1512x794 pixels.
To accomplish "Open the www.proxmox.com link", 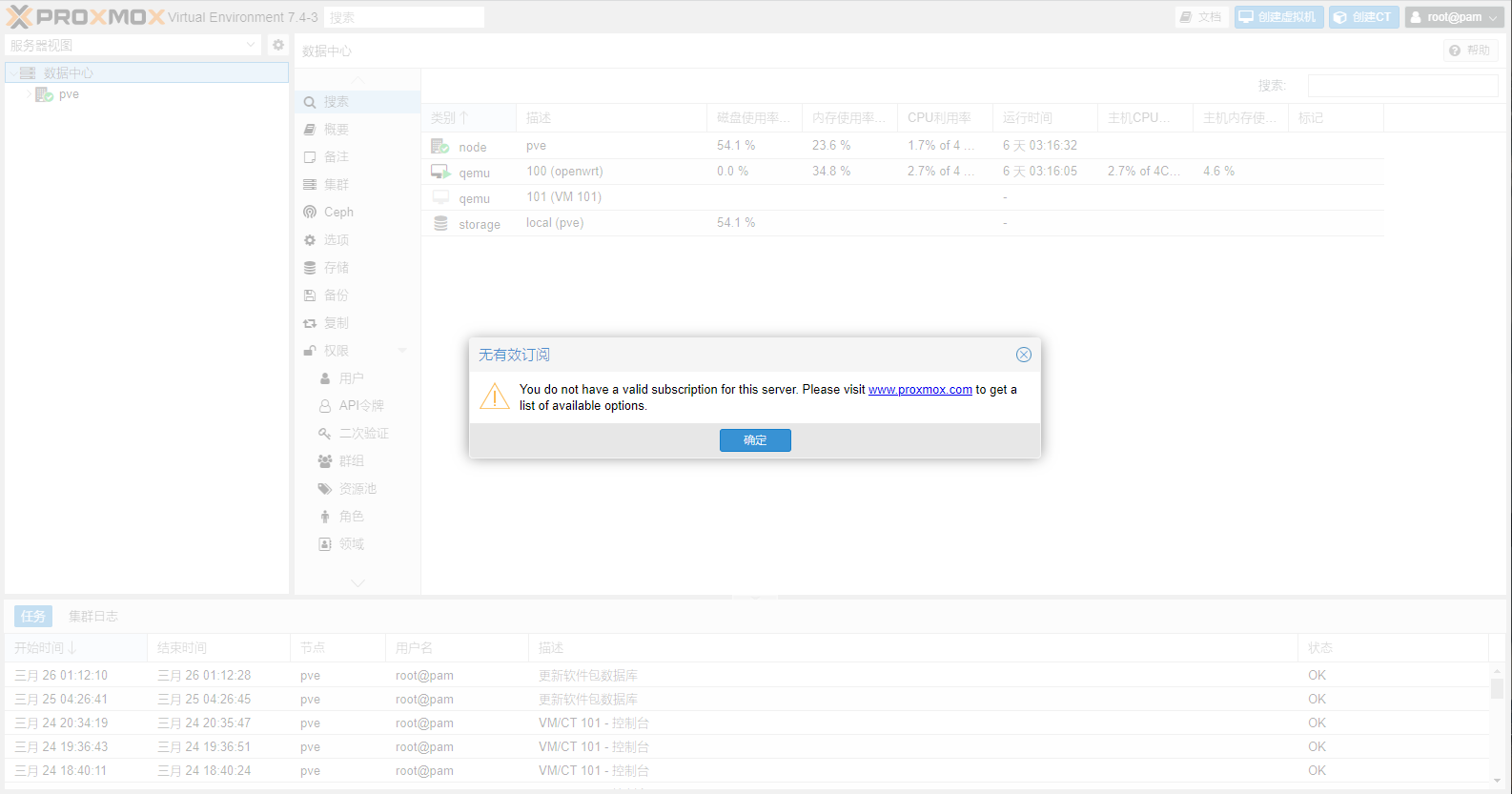I will [x=920, y=390].
